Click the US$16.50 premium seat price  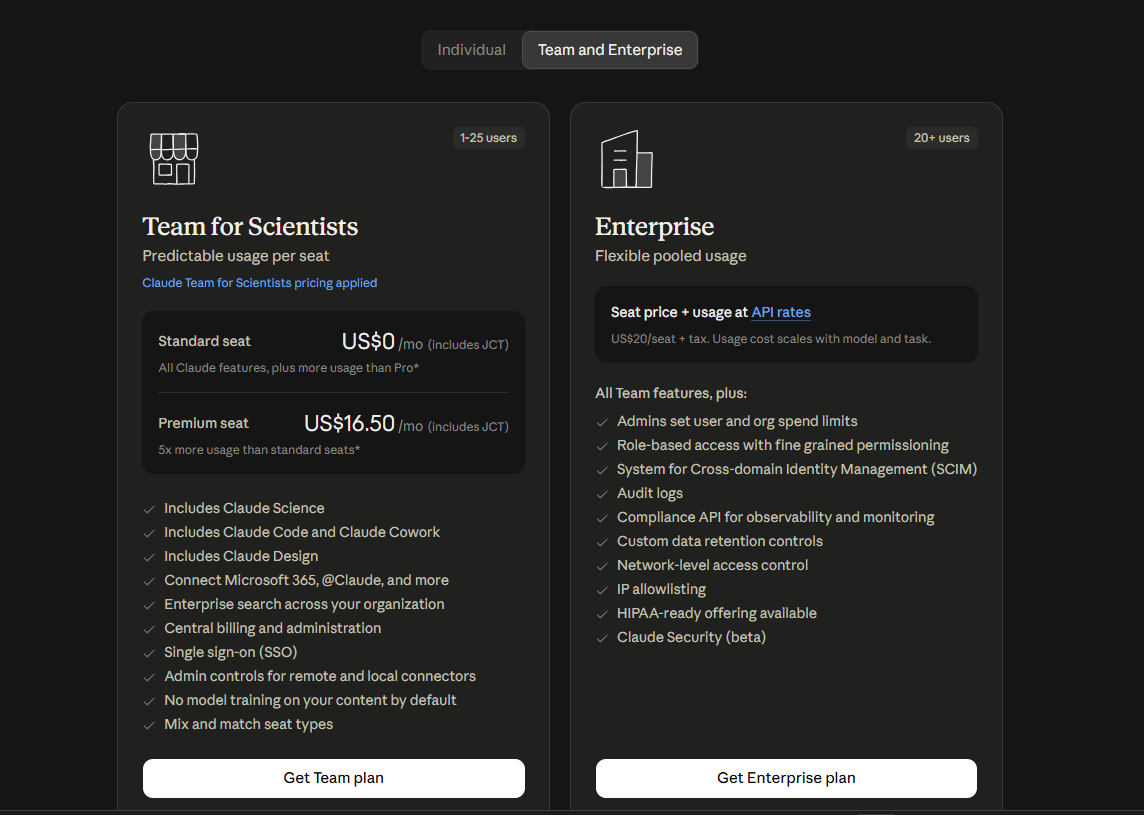[x=349, y=423]
